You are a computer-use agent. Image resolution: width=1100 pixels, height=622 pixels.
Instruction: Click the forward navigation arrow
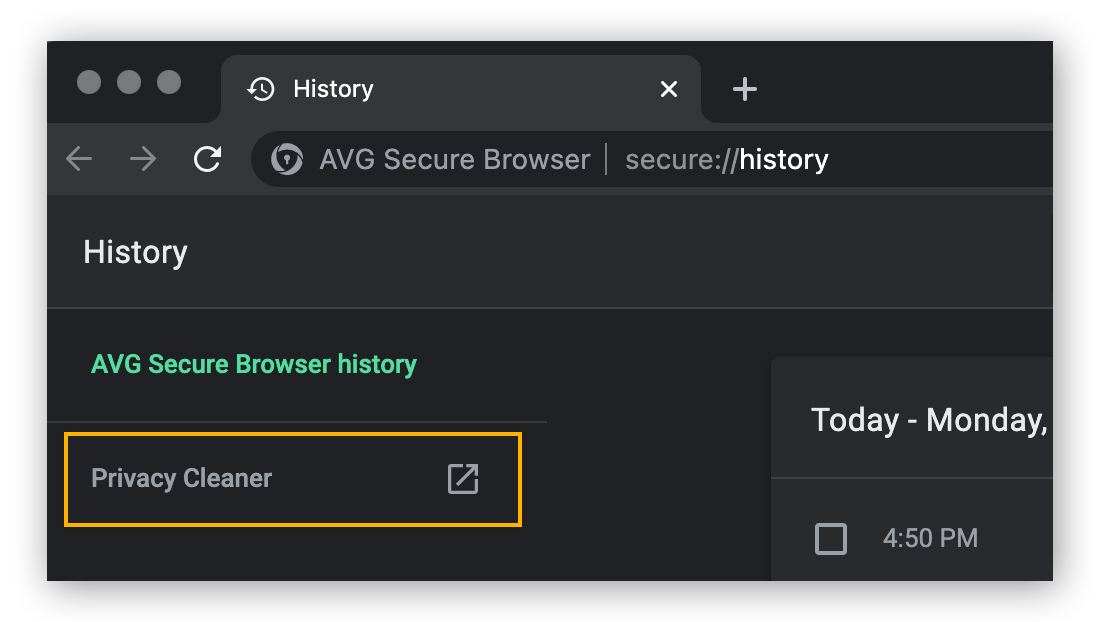click(x=143, y=159)
